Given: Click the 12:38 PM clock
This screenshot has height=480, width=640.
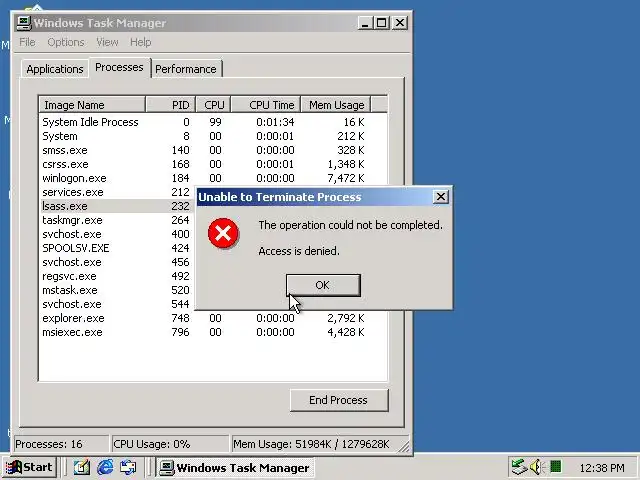Looking at the screenshot, I should tap(602, 468).
